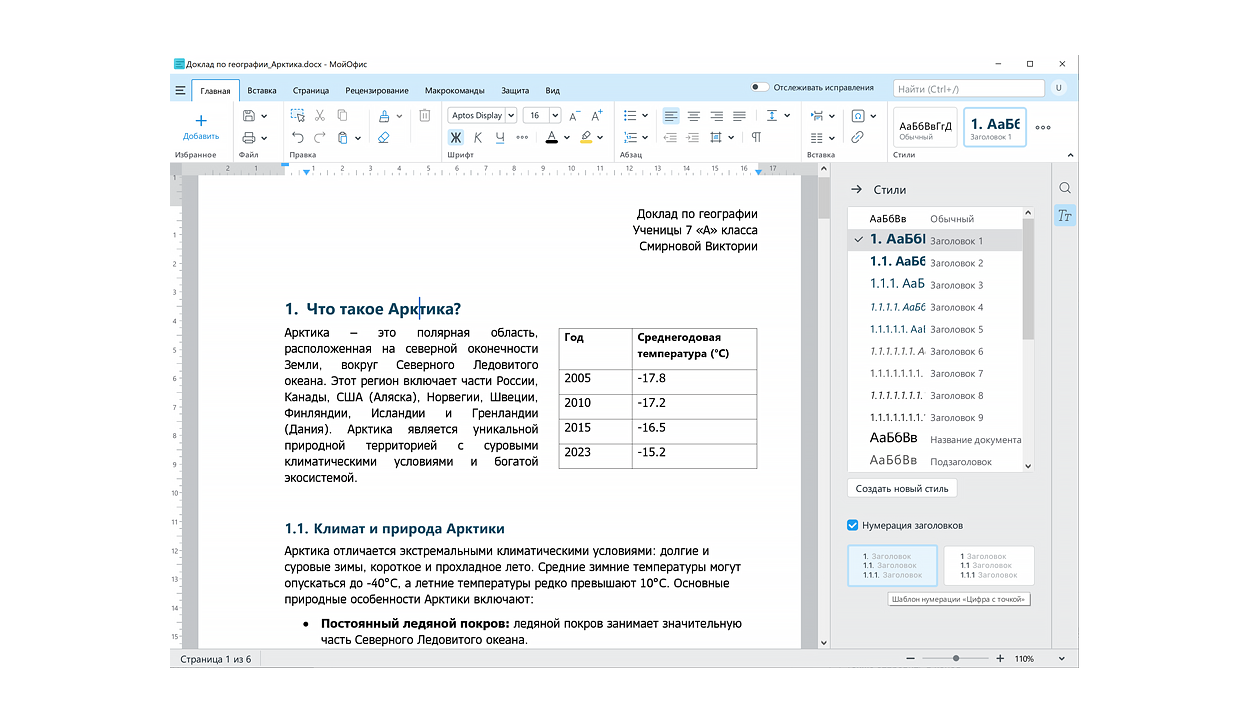
Task: Switch to the Рецензирование tab
Action: pos(377,91)
